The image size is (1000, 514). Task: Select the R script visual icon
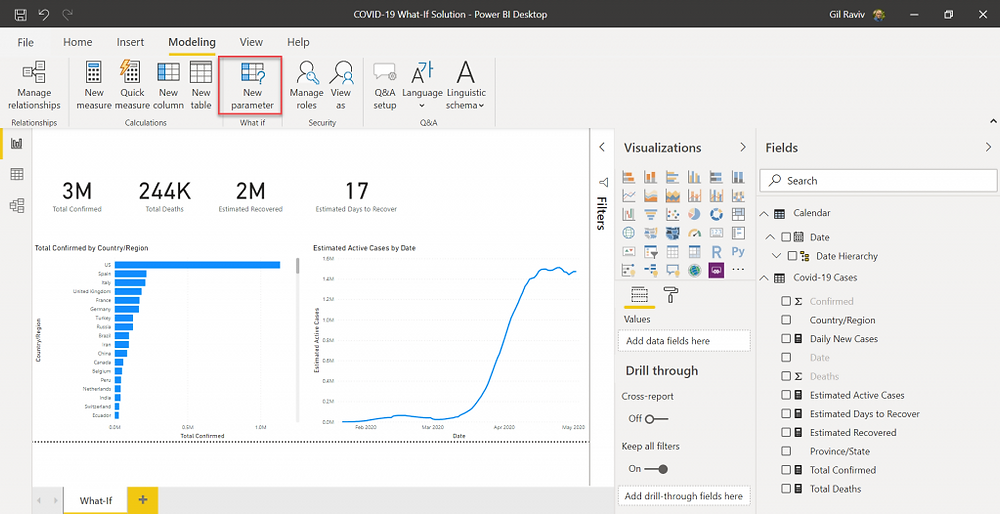(716, 251)
